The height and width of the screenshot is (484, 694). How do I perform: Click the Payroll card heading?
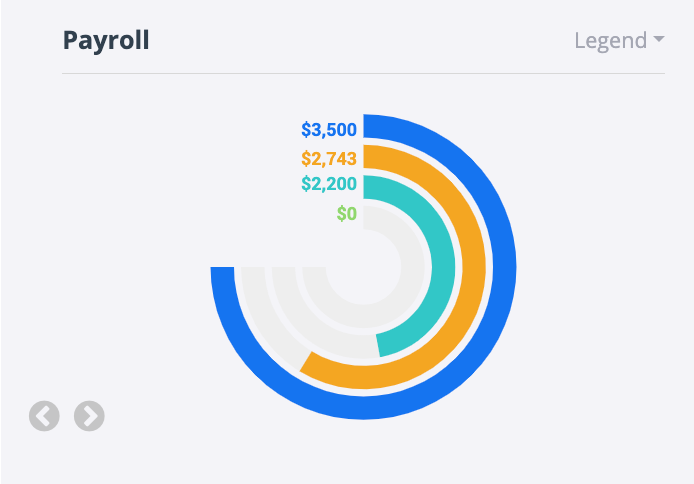106,41
